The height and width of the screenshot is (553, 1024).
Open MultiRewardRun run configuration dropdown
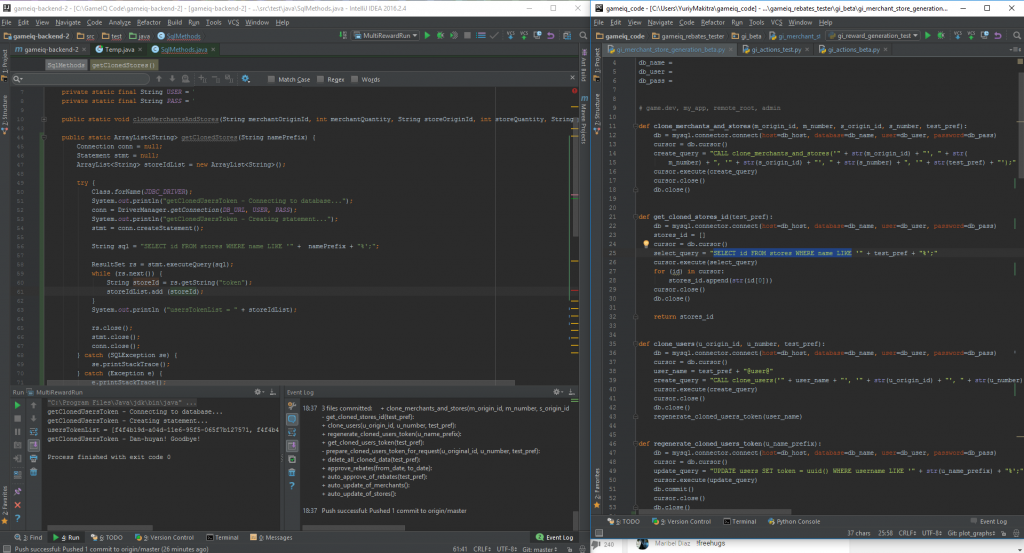(x=386, y=36)
